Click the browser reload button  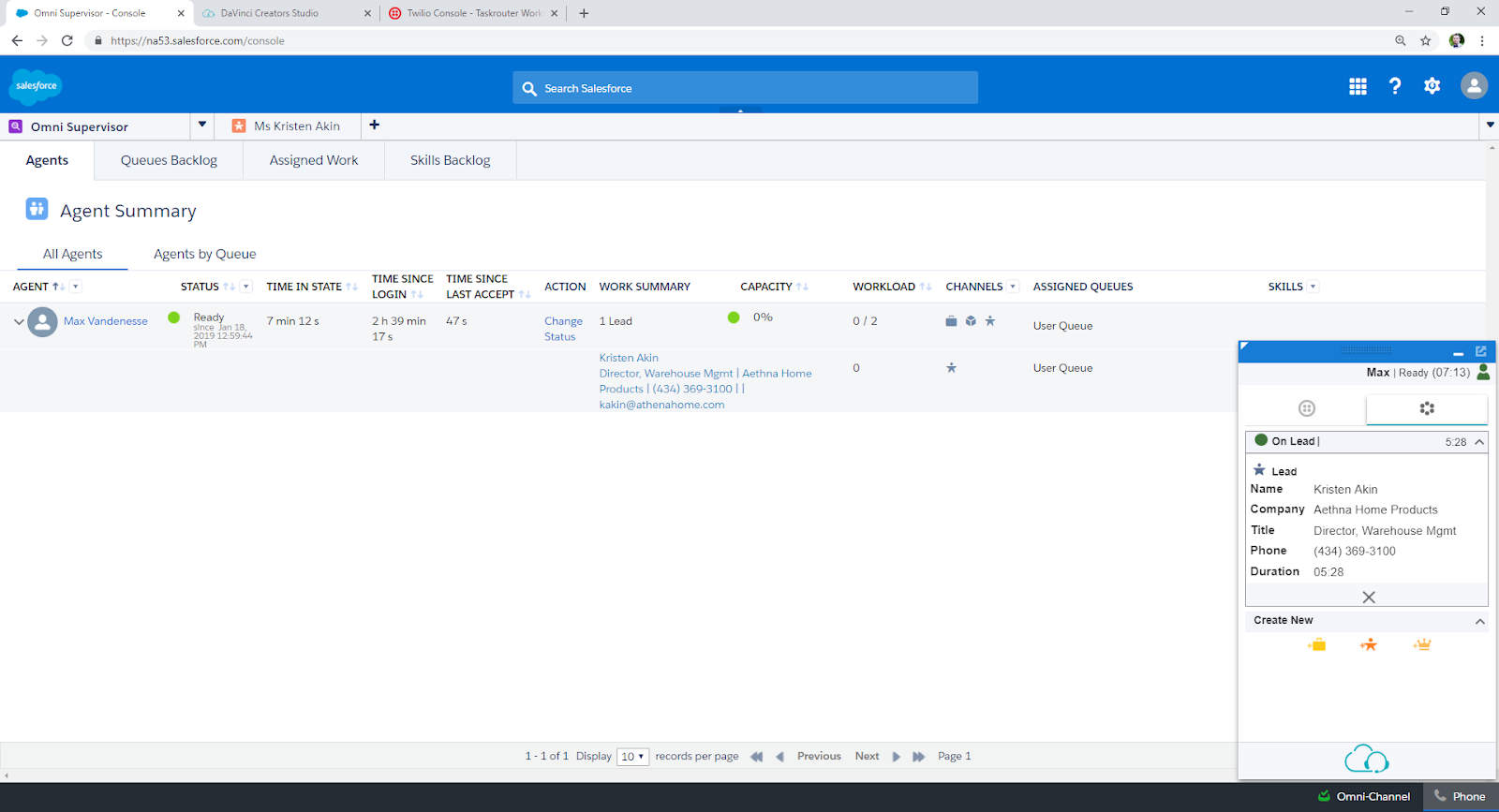pos(67,40)
